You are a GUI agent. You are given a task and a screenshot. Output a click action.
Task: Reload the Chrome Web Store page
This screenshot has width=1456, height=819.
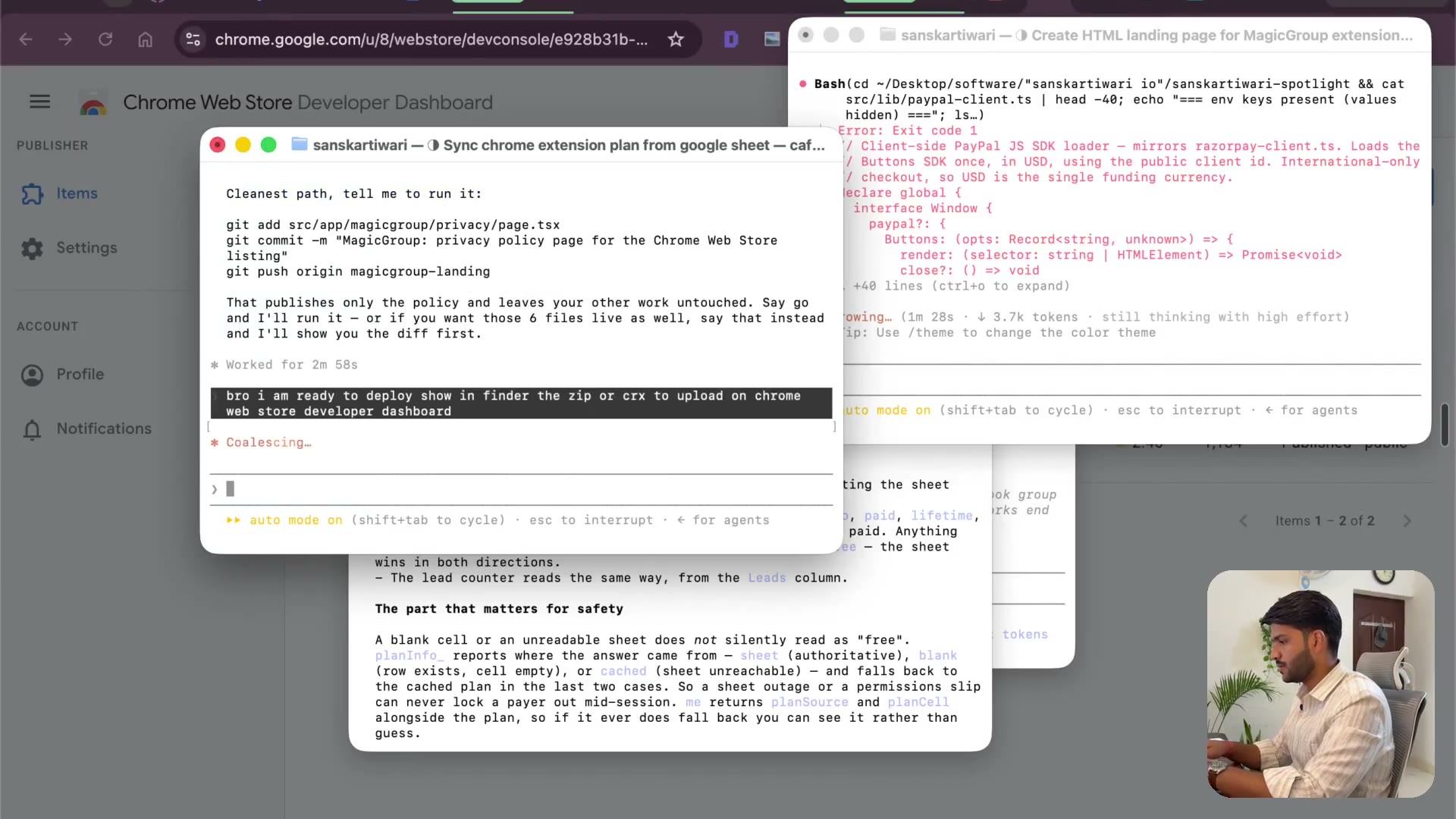pos(105,39)
